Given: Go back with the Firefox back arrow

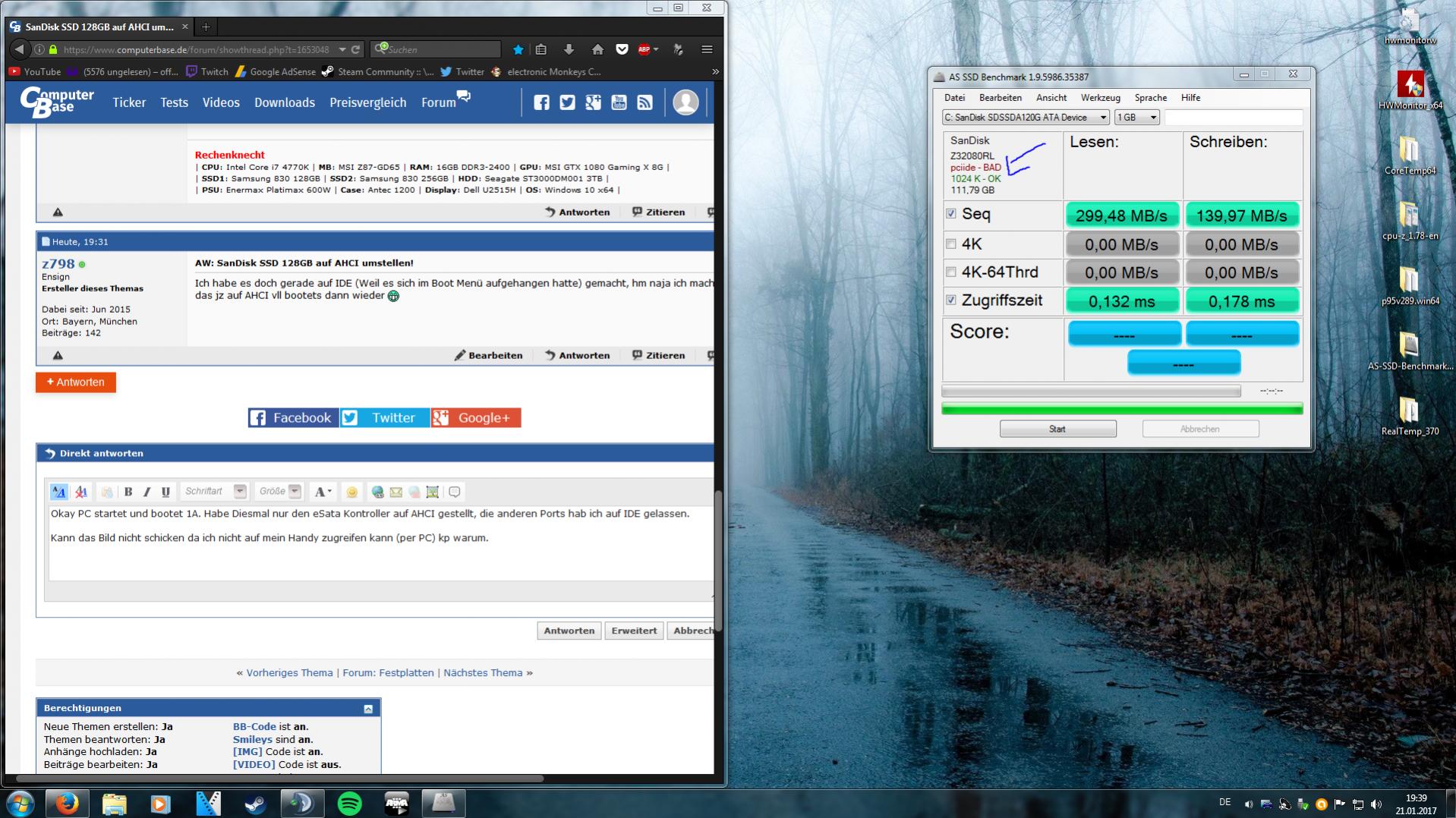Looking at the screenshot, I should (19, 49).
